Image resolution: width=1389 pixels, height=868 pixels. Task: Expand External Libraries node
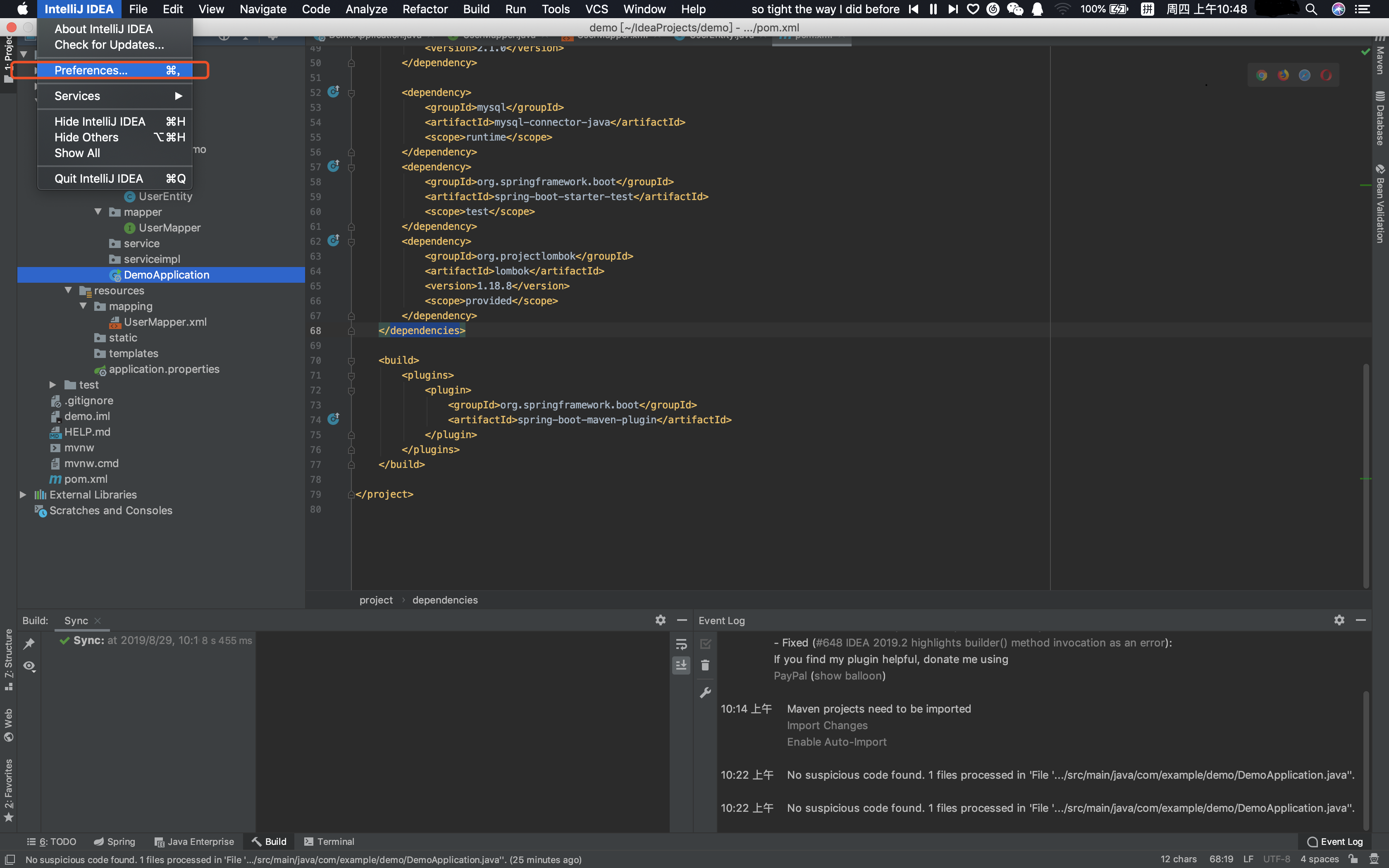23,494
